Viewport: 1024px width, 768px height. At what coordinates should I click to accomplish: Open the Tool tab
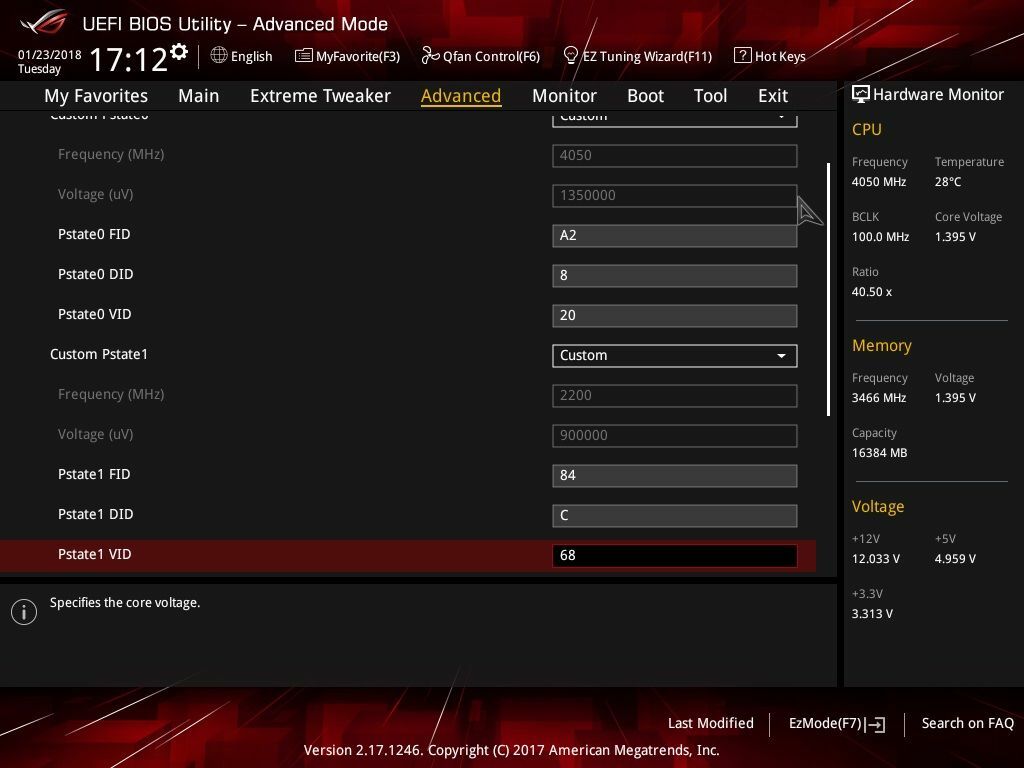711,96
